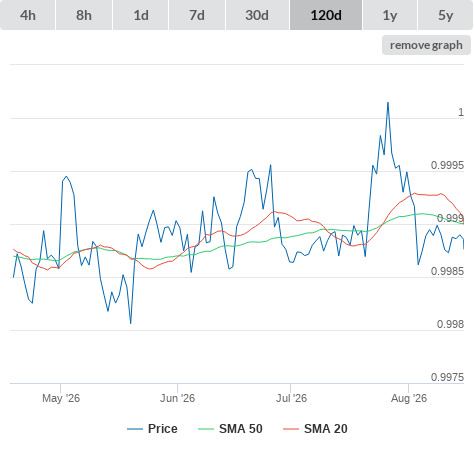Toggle SMA 20 series legend label
This screenshot has width=474, height=455.
[x=326, y=429]
